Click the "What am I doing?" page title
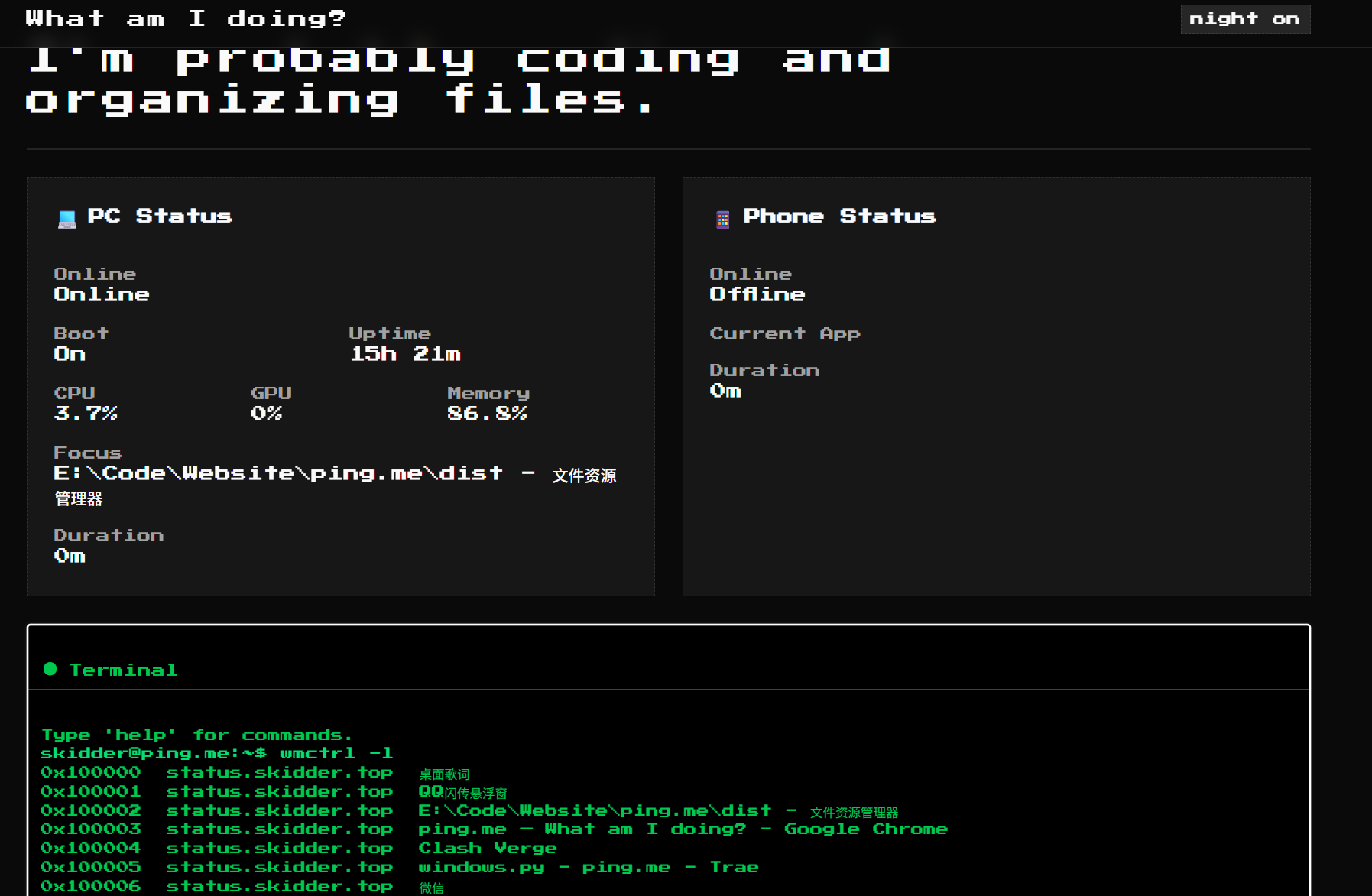The width and height of the screenshot is (1372, 896). (x=186, y=18)
